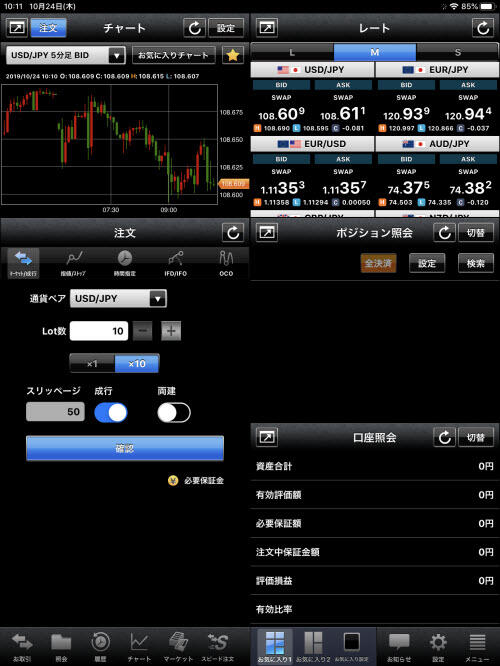Decrease lot count with minus button

coord(143,331)
